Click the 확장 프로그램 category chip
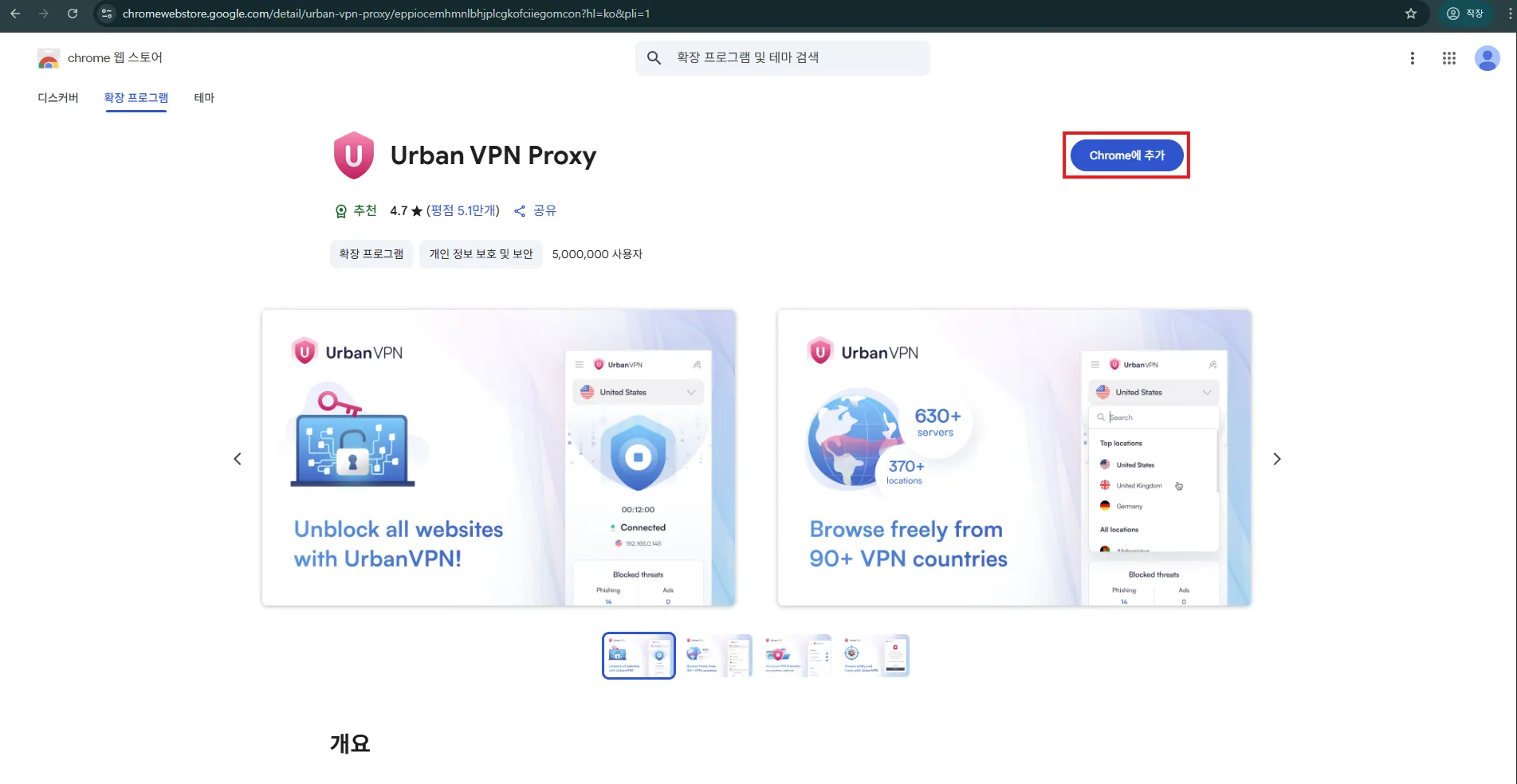The image size is (1517, 784). (371, 254)
